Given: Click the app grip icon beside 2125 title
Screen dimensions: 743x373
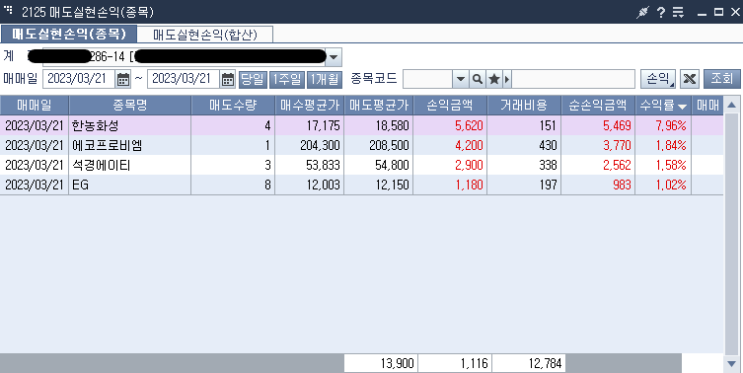Looking at the screenshot, I should tap(8, 9).
